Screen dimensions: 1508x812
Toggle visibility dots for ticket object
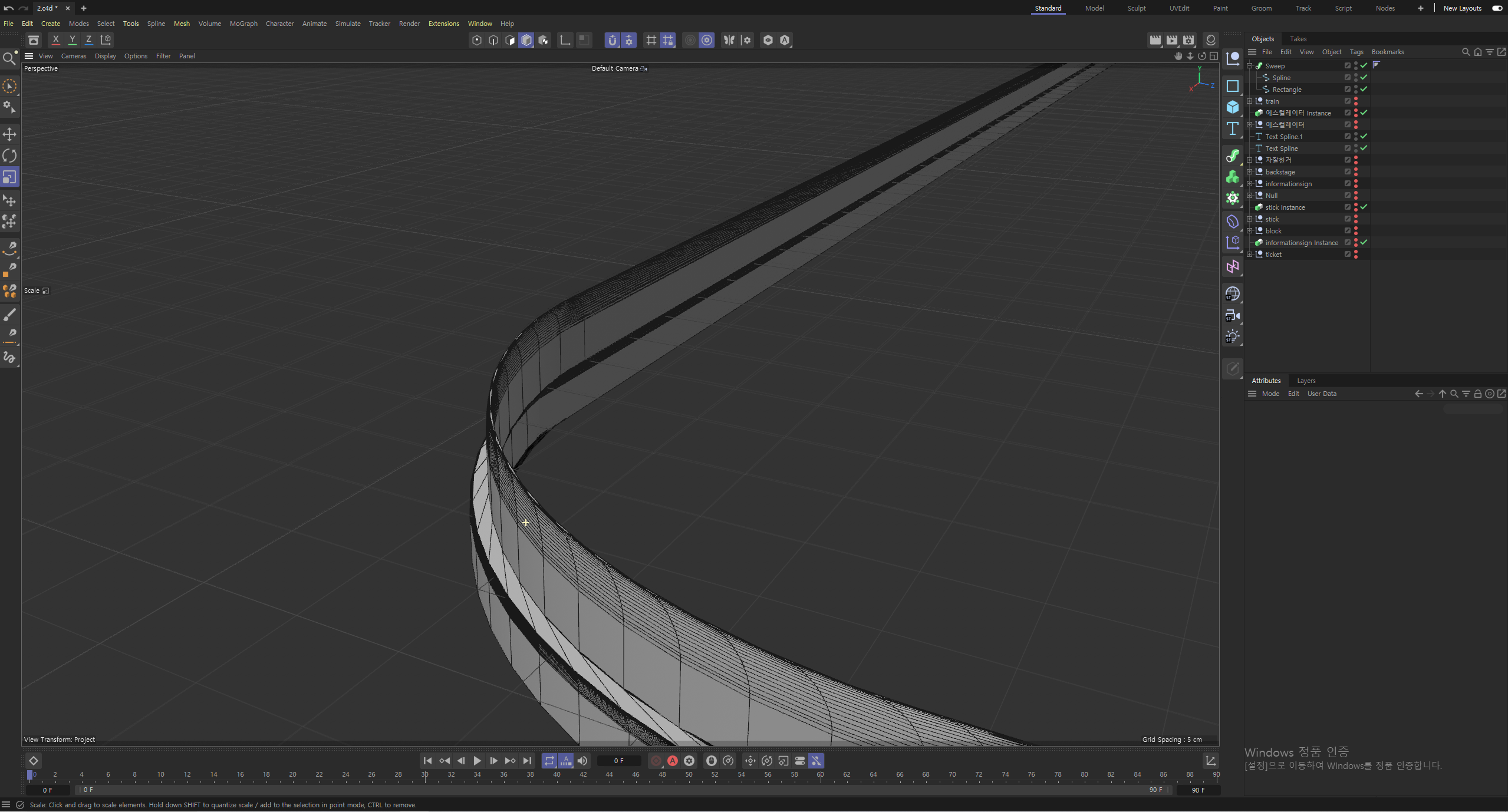[x=1356, y=254]
